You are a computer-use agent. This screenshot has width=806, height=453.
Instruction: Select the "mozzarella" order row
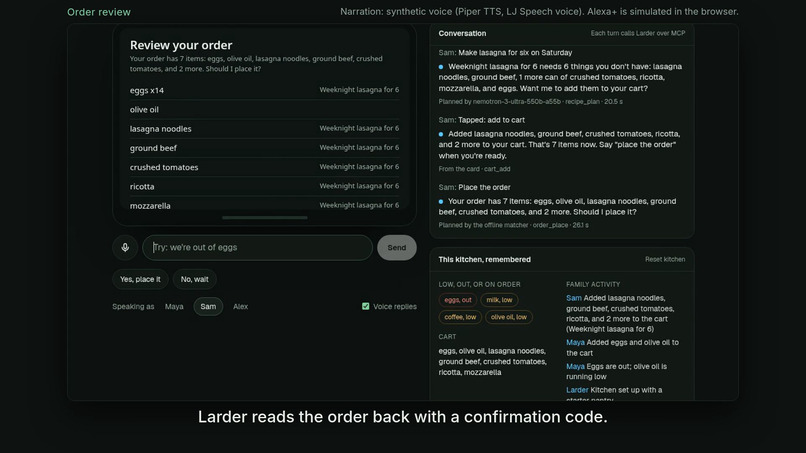coord(264,205)
